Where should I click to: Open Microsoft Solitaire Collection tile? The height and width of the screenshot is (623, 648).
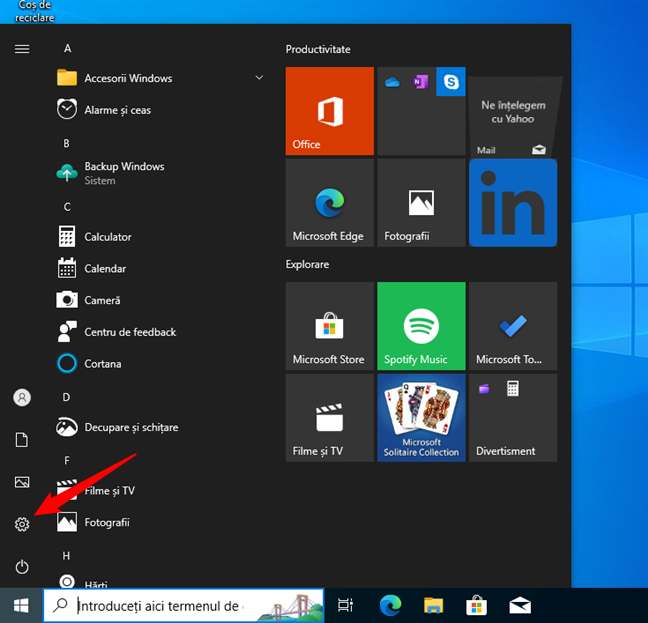421,419
